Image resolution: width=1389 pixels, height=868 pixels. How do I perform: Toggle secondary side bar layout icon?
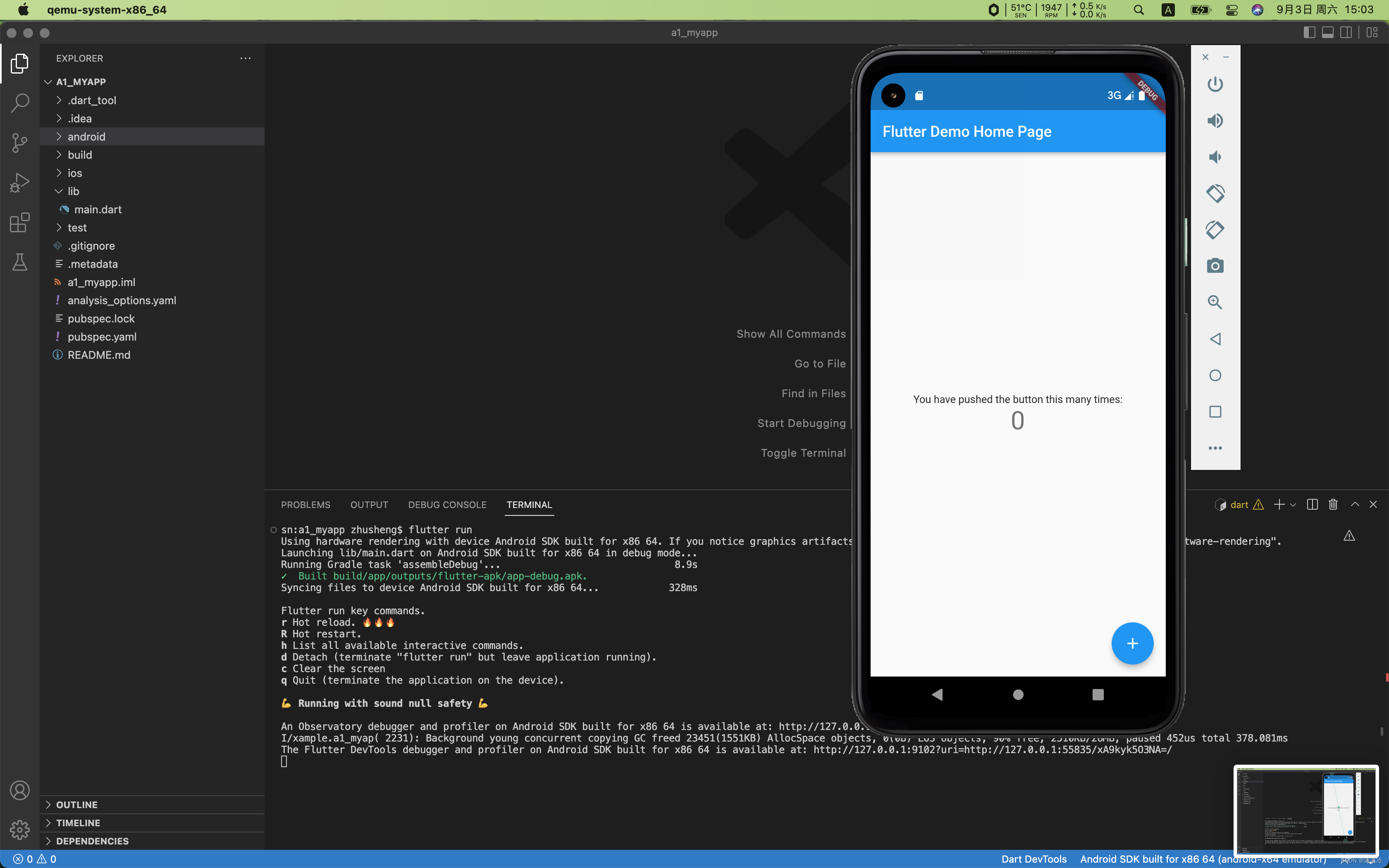(x=1346, y=33)
